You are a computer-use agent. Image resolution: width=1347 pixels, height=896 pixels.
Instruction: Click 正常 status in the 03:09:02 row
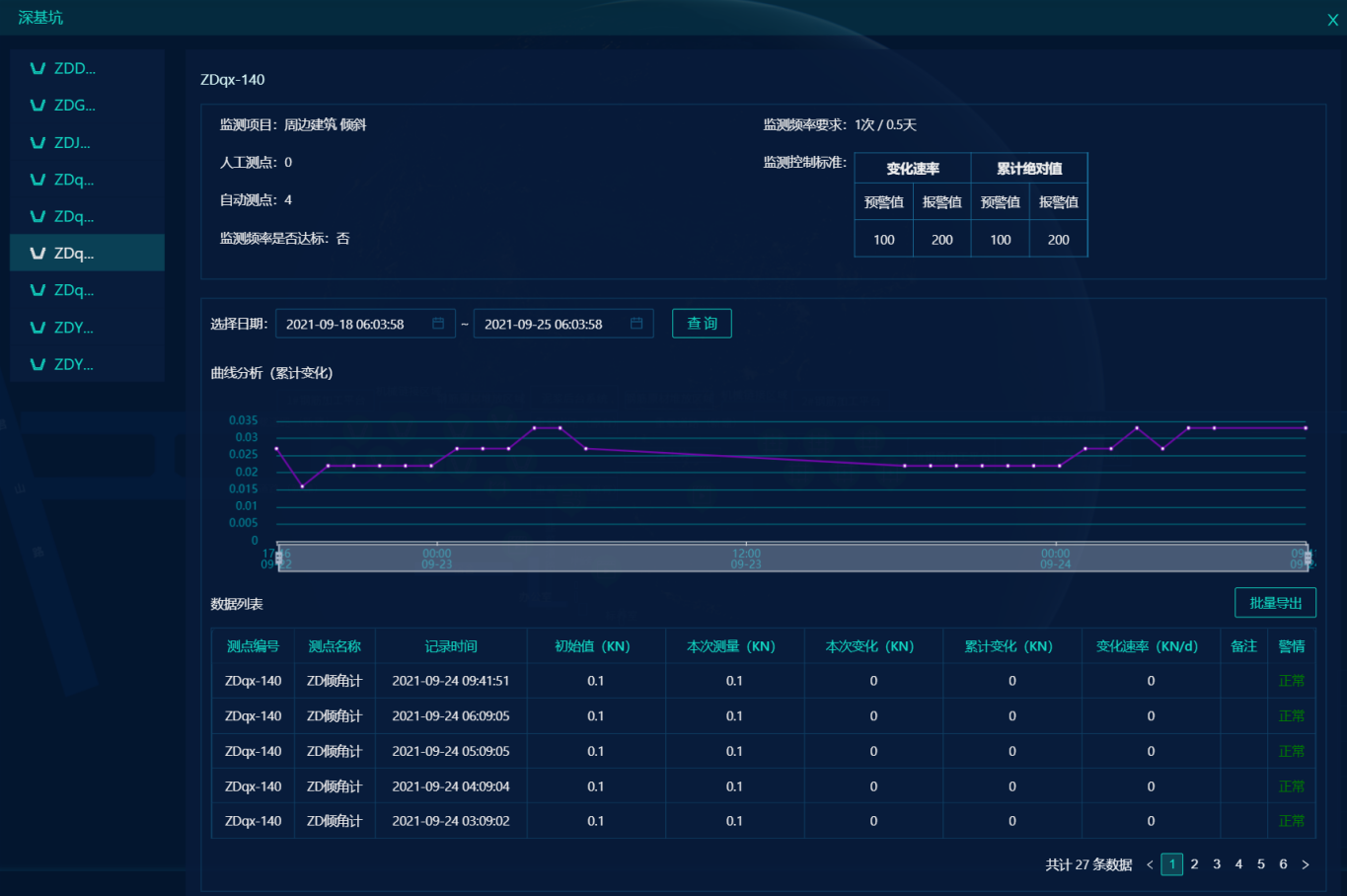click(1292, 821)
